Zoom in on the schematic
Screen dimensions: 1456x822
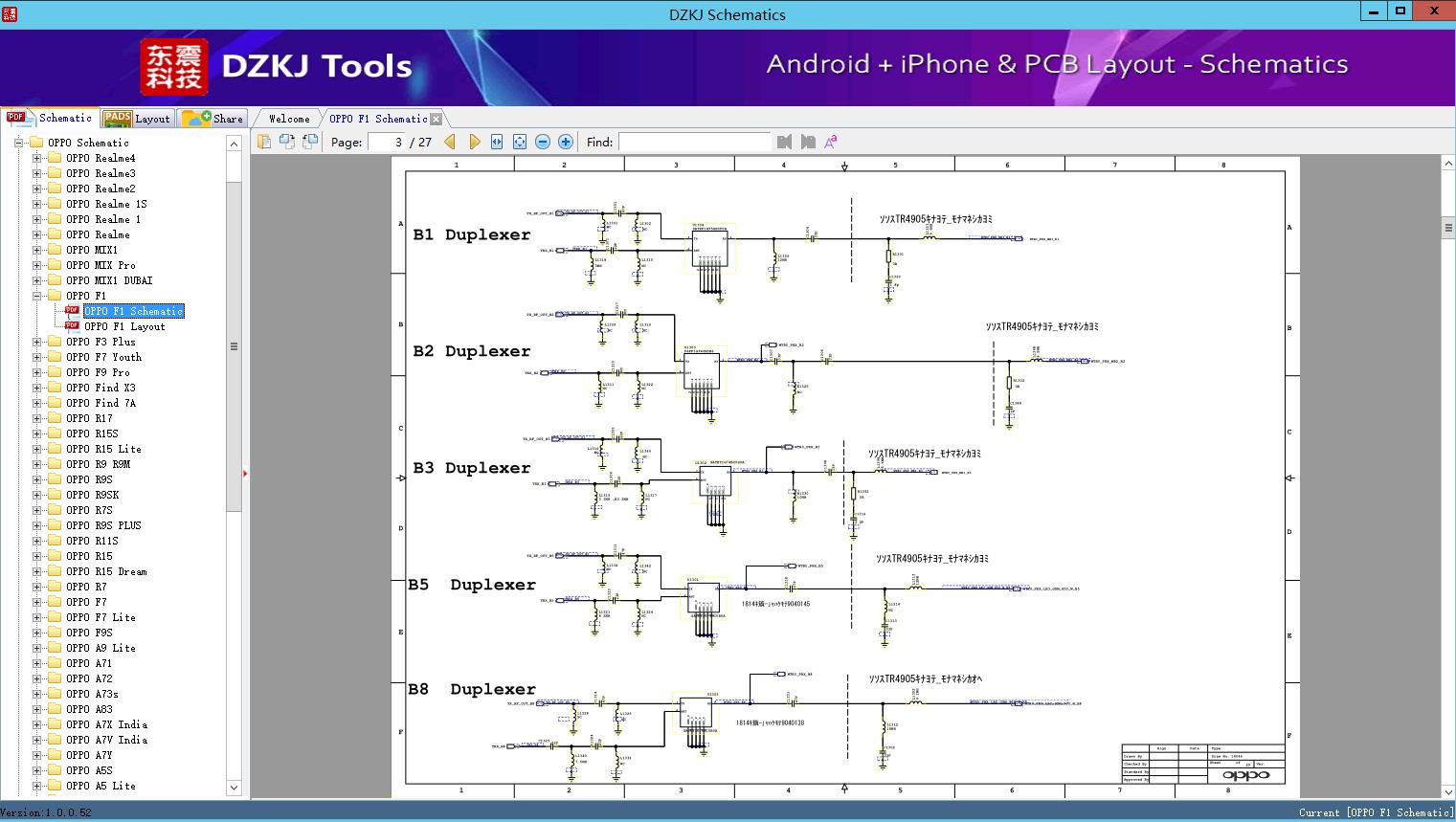(566, 142)
